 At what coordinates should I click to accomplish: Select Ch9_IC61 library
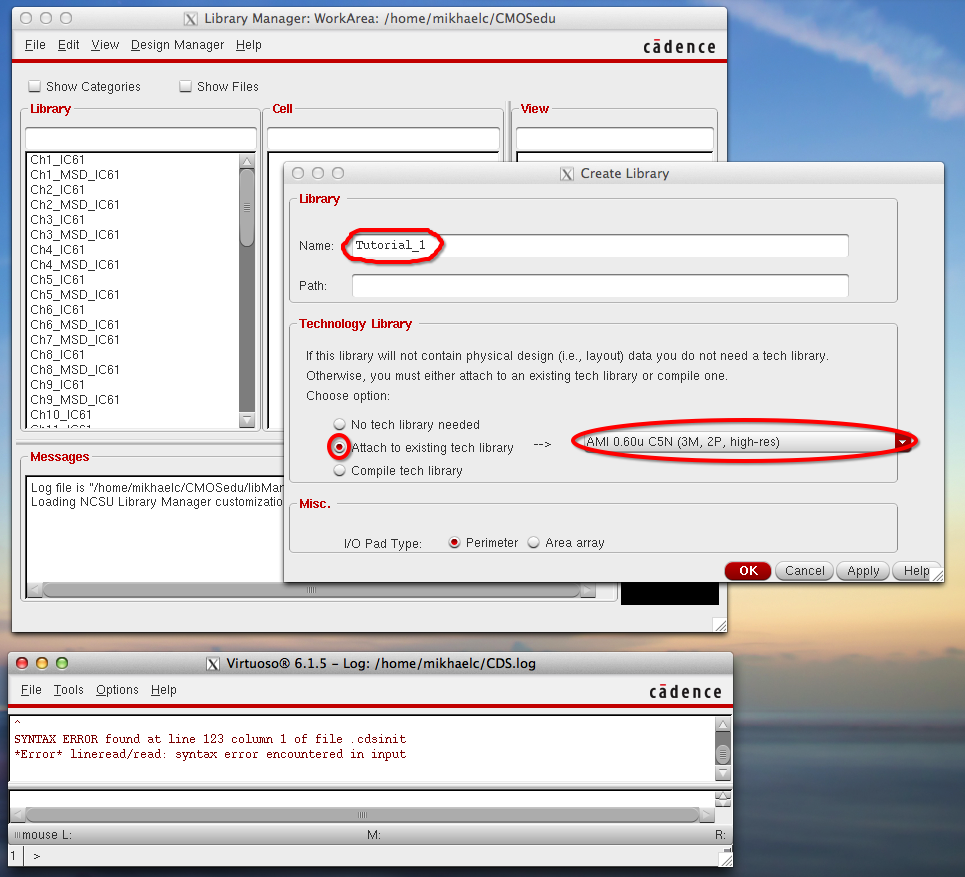point(57,385)
